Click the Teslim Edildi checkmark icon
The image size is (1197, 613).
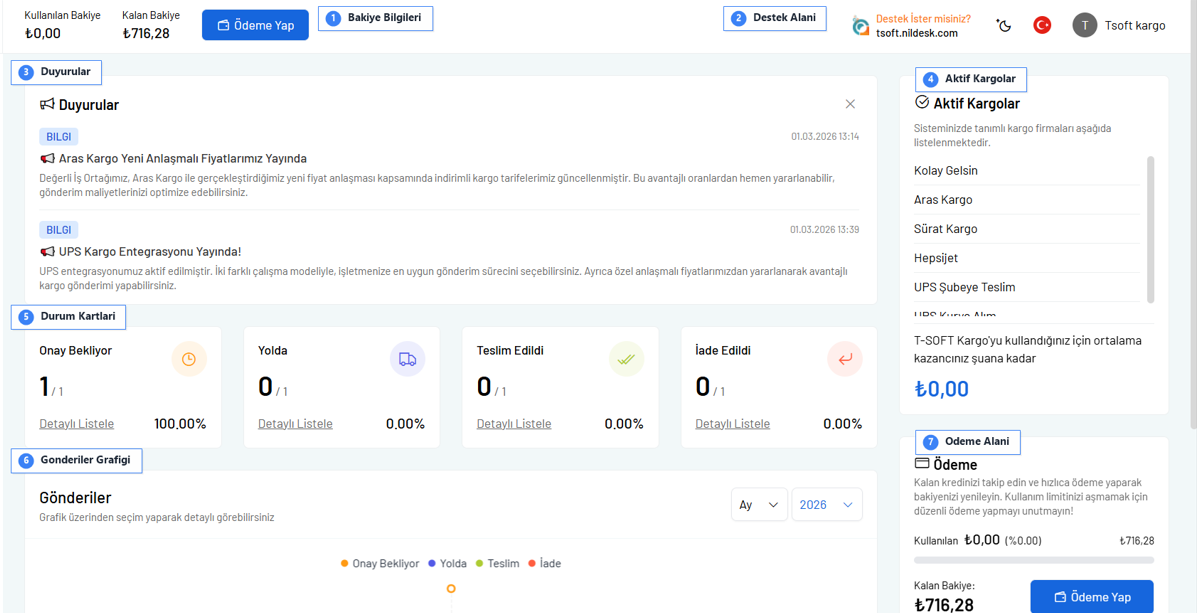coord(626,359)
